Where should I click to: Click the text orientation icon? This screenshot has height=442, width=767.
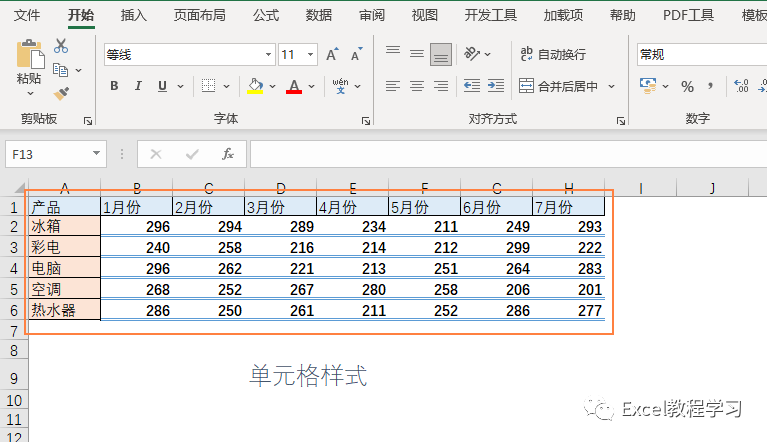pyautogui.click(x=472, y=54)
